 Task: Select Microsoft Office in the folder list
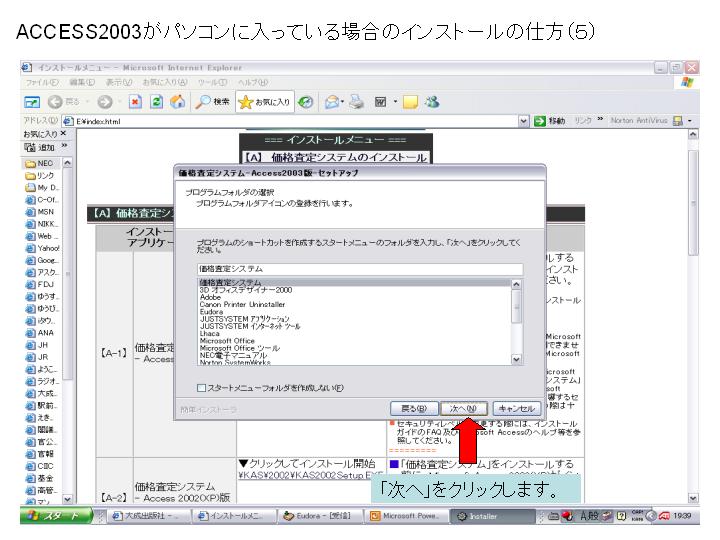(x=227, y=341)
